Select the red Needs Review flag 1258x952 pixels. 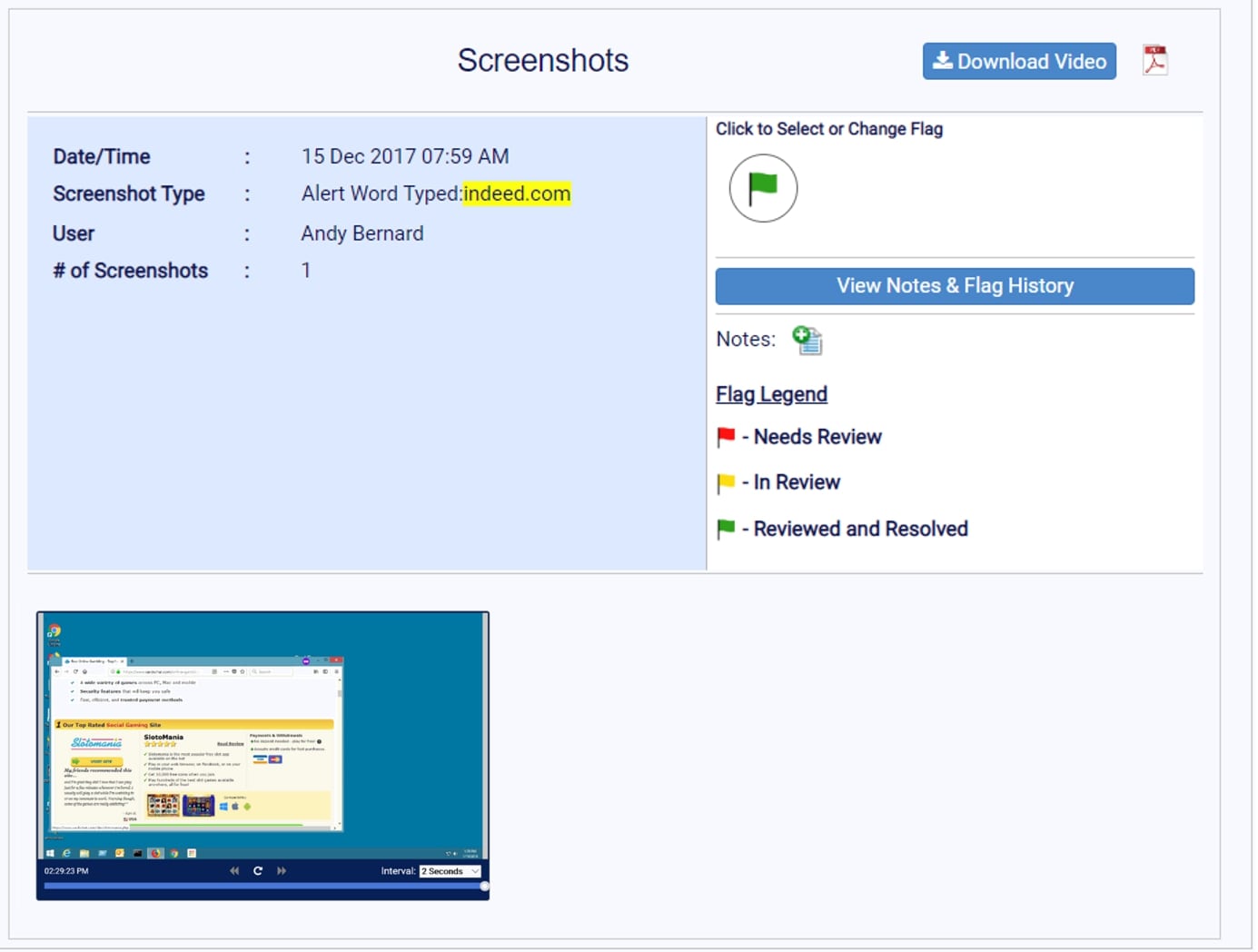pos(725,437)
